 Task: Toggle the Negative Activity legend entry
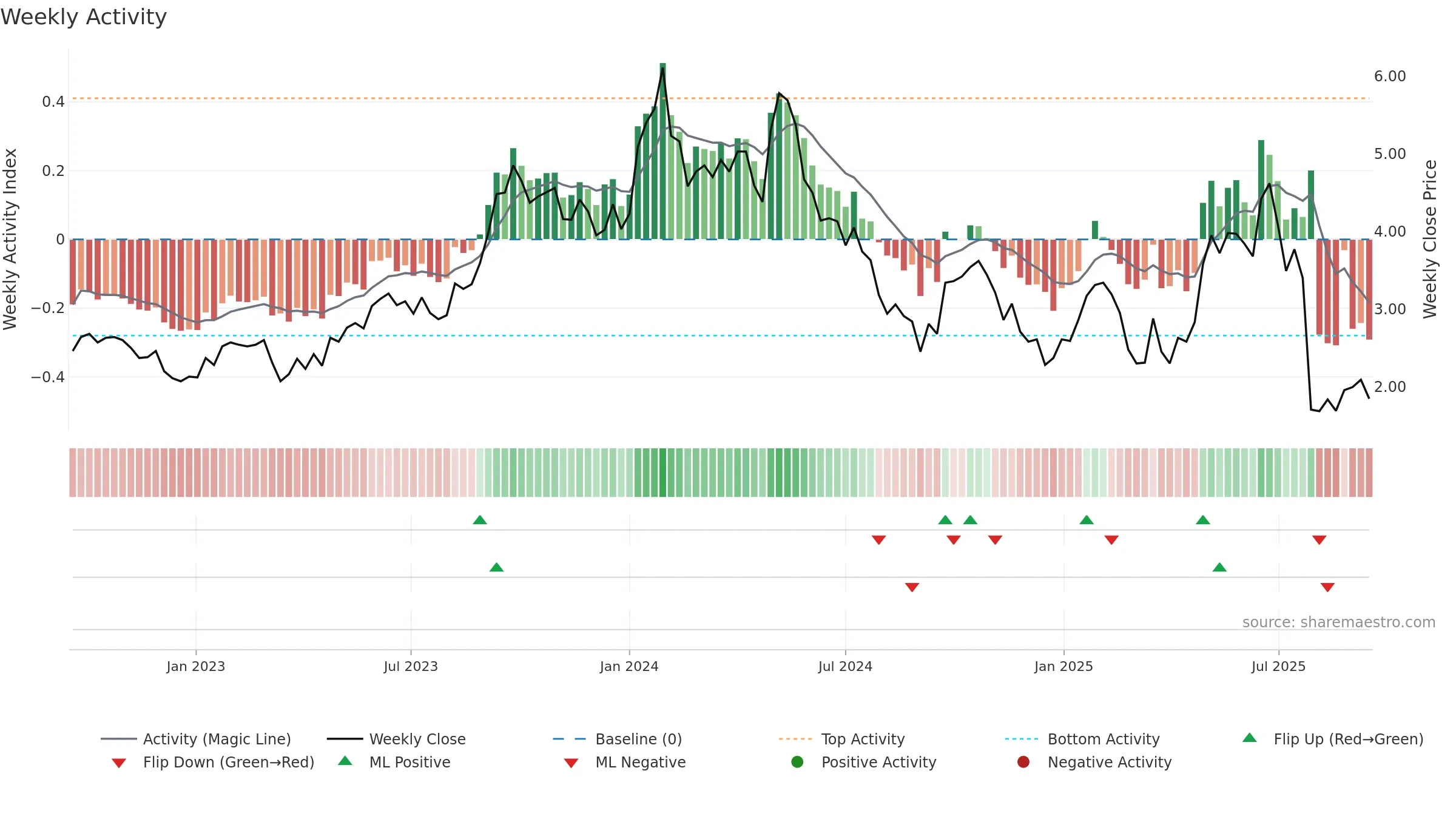[x=1094, y=762]
